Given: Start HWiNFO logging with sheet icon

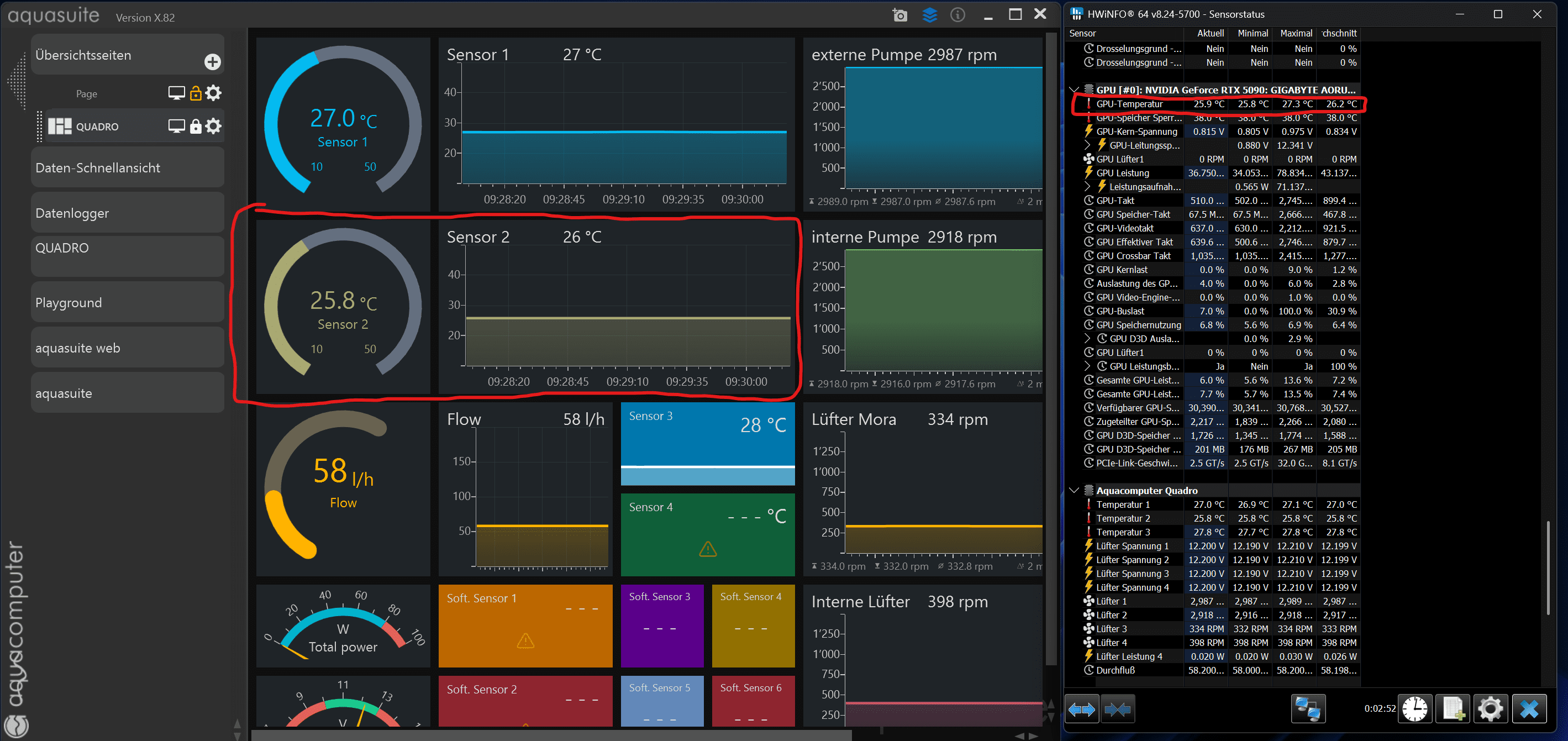Looking at the screenshot, I should [1453, 710].
